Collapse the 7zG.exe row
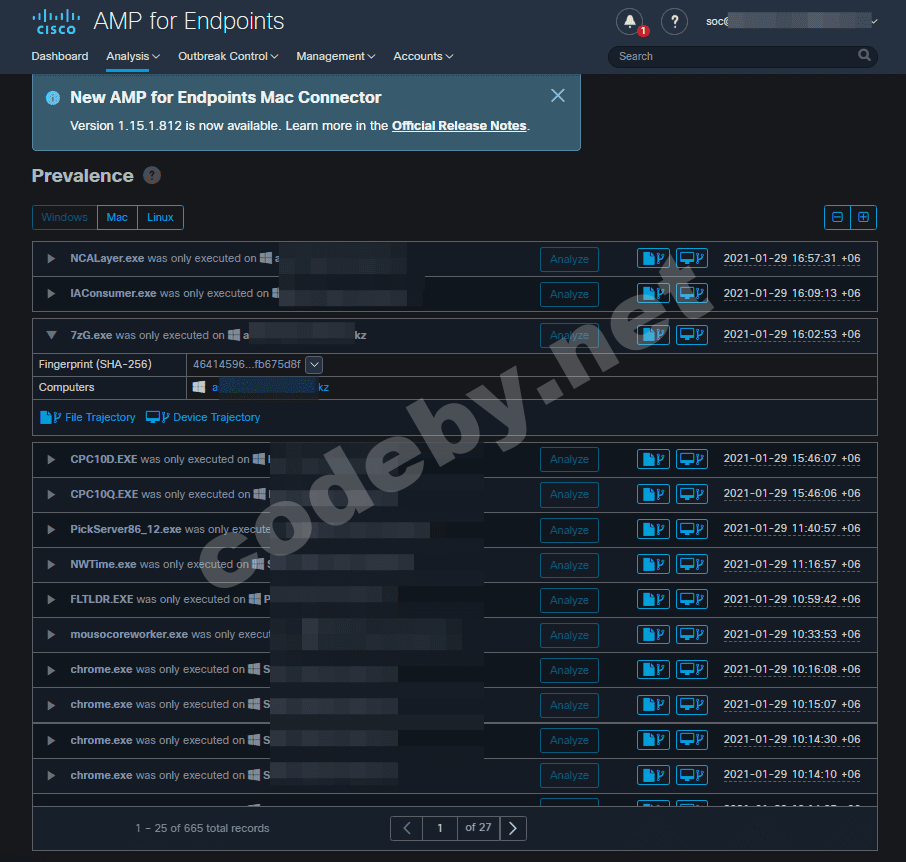Screen dimensions: 906x862 point(51,335)
